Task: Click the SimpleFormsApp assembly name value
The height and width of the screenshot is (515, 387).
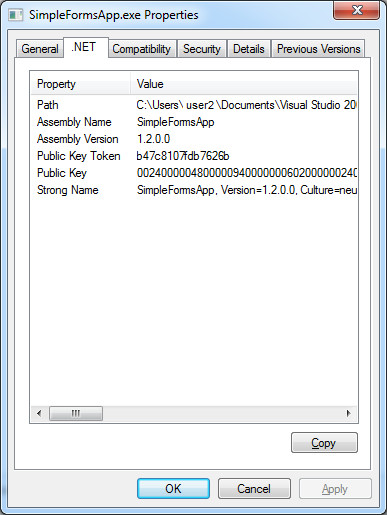Action: click(x=175, y=122)
